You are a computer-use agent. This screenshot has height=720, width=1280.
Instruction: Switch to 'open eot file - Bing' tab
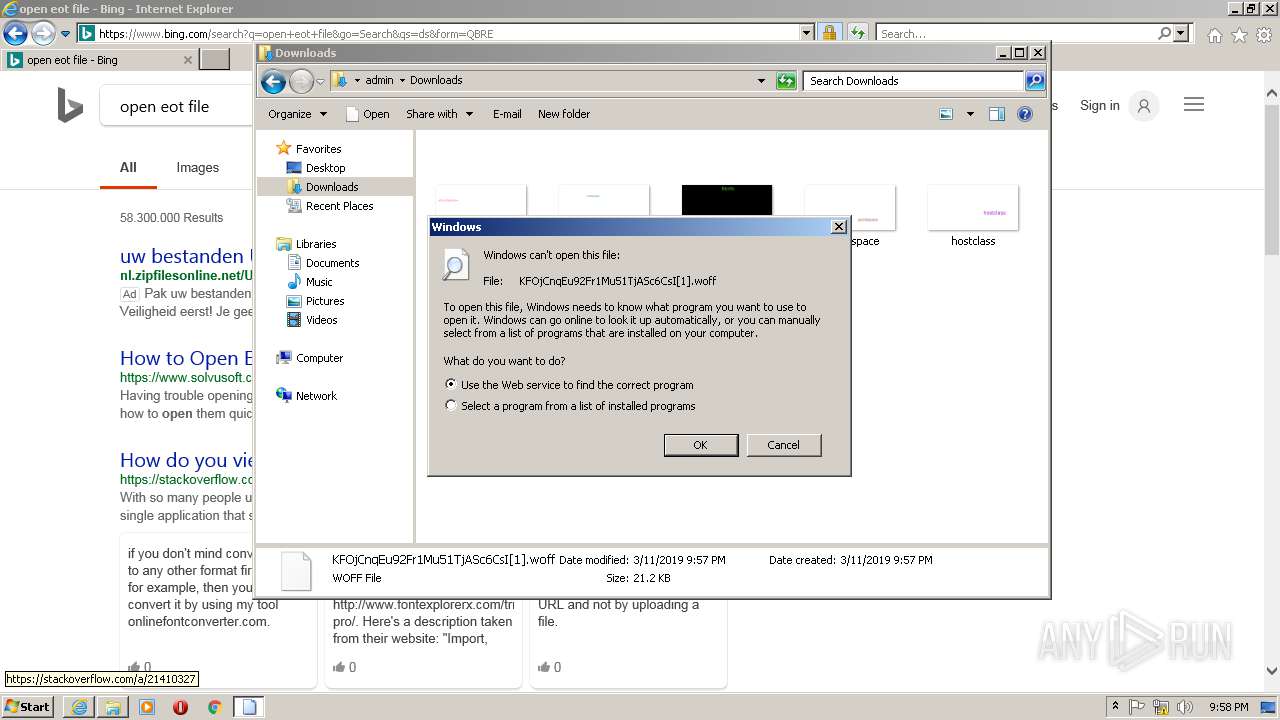click(99, 60)
